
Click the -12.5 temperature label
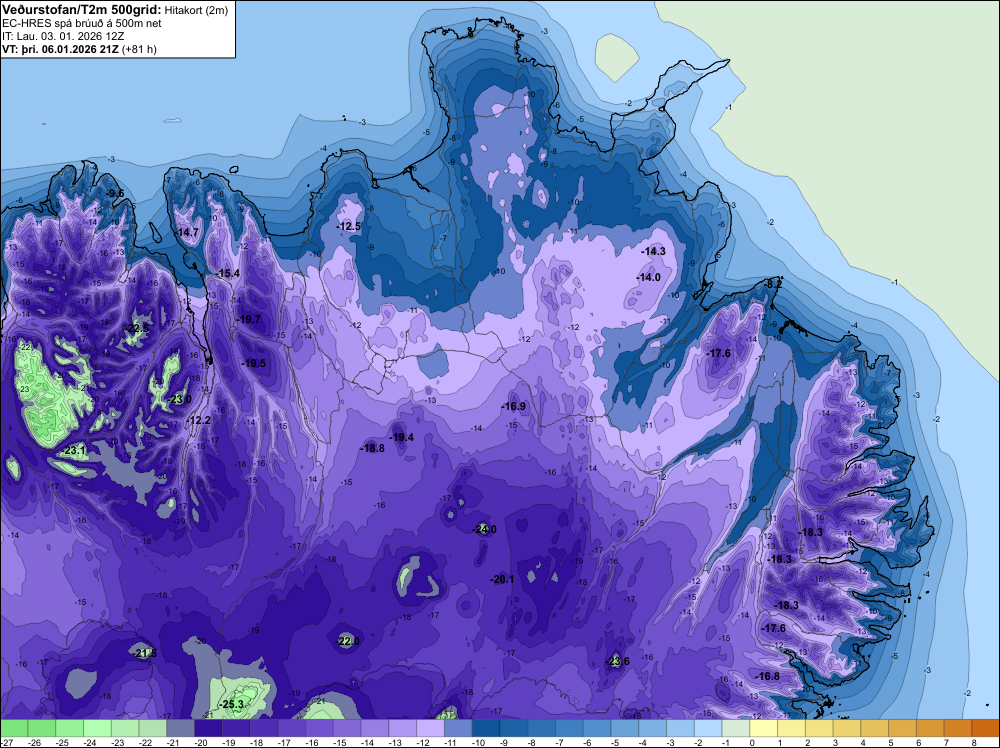(x=349, y=226)
